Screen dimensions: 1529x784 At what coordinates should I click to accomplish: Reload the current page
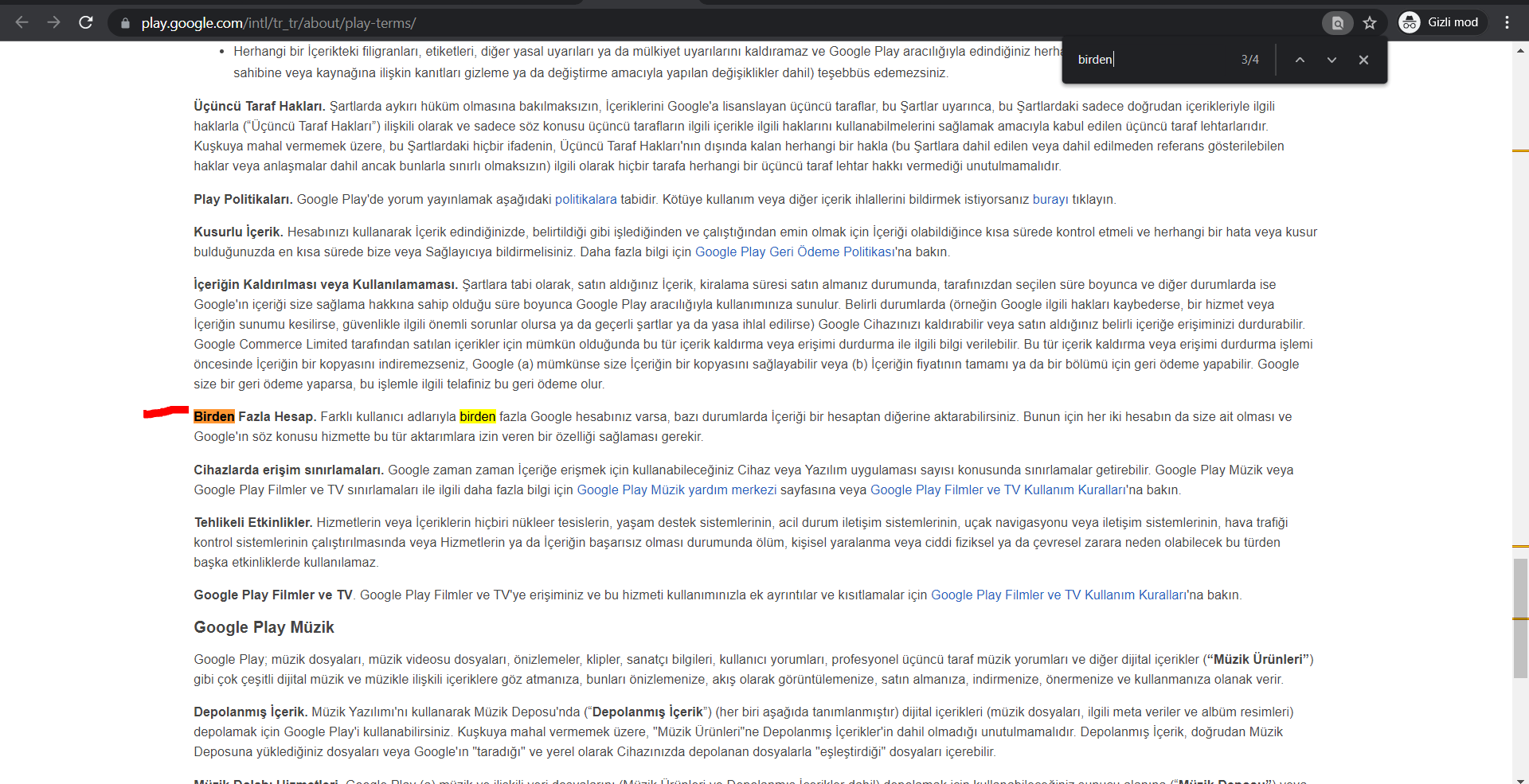click(x=86, y=22)
